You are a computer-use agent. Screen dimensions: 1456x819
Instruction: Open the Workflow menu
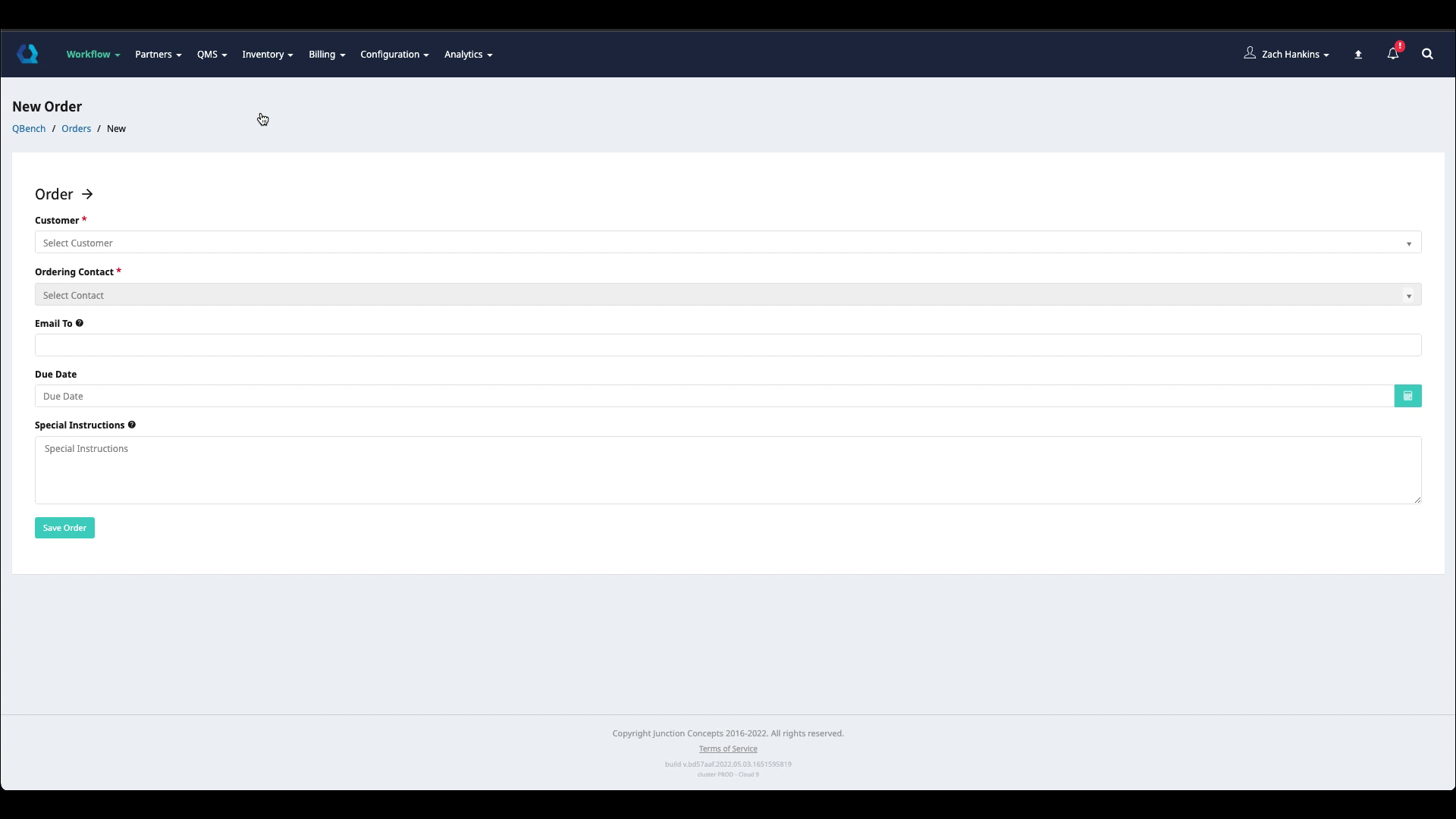tap(93, 55)
